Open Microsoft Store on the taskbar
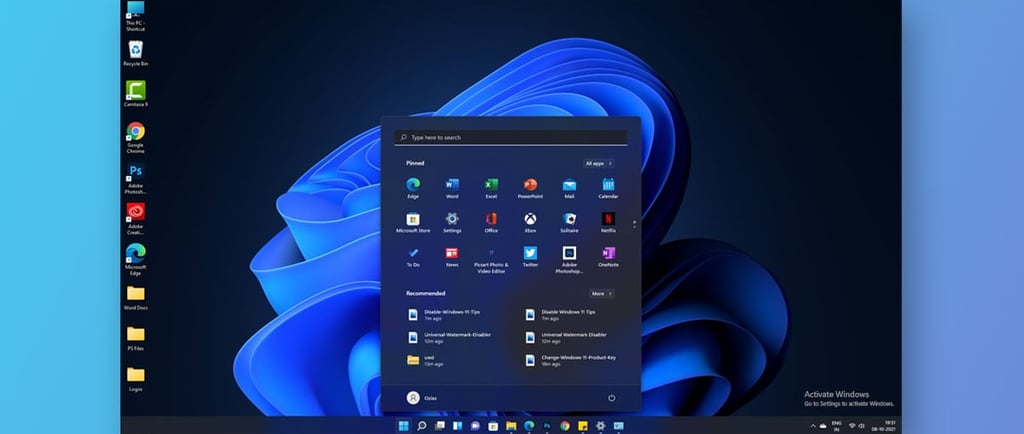1024x434 pixels. click(x=493, y=426)
